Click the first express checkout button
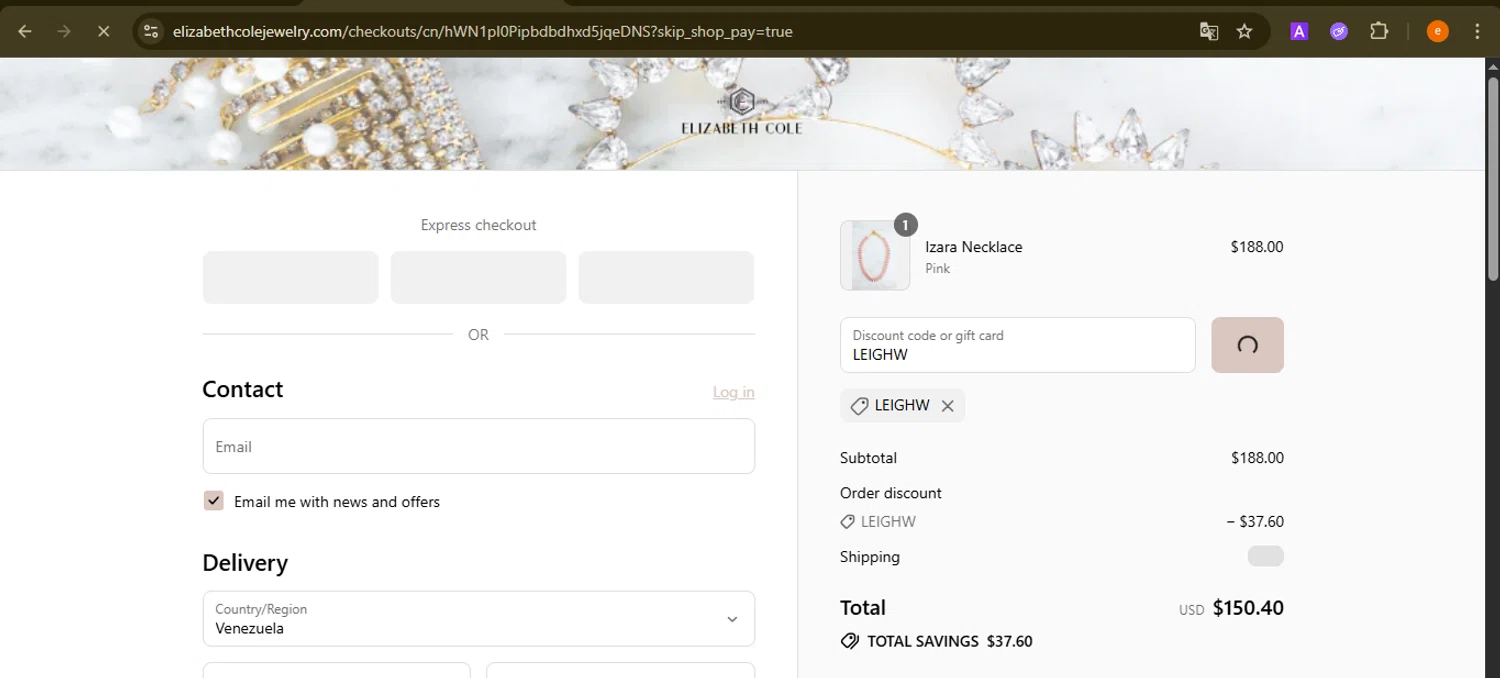Image resolution: width=1500 pixels, height=678 pixels. click(290, 277)
